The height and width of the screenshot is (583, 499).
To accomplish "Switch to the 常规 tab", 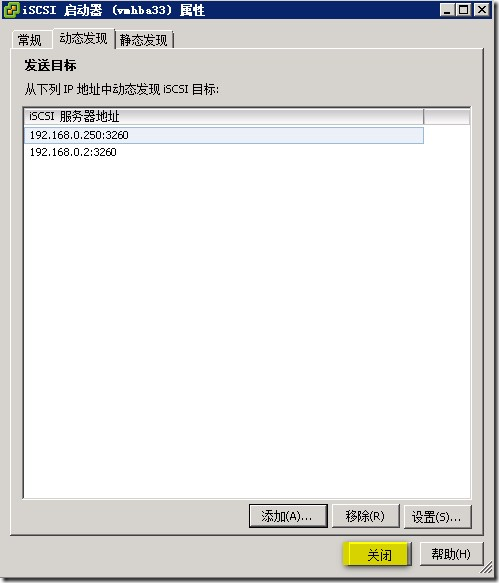I will tap(31, 40).
